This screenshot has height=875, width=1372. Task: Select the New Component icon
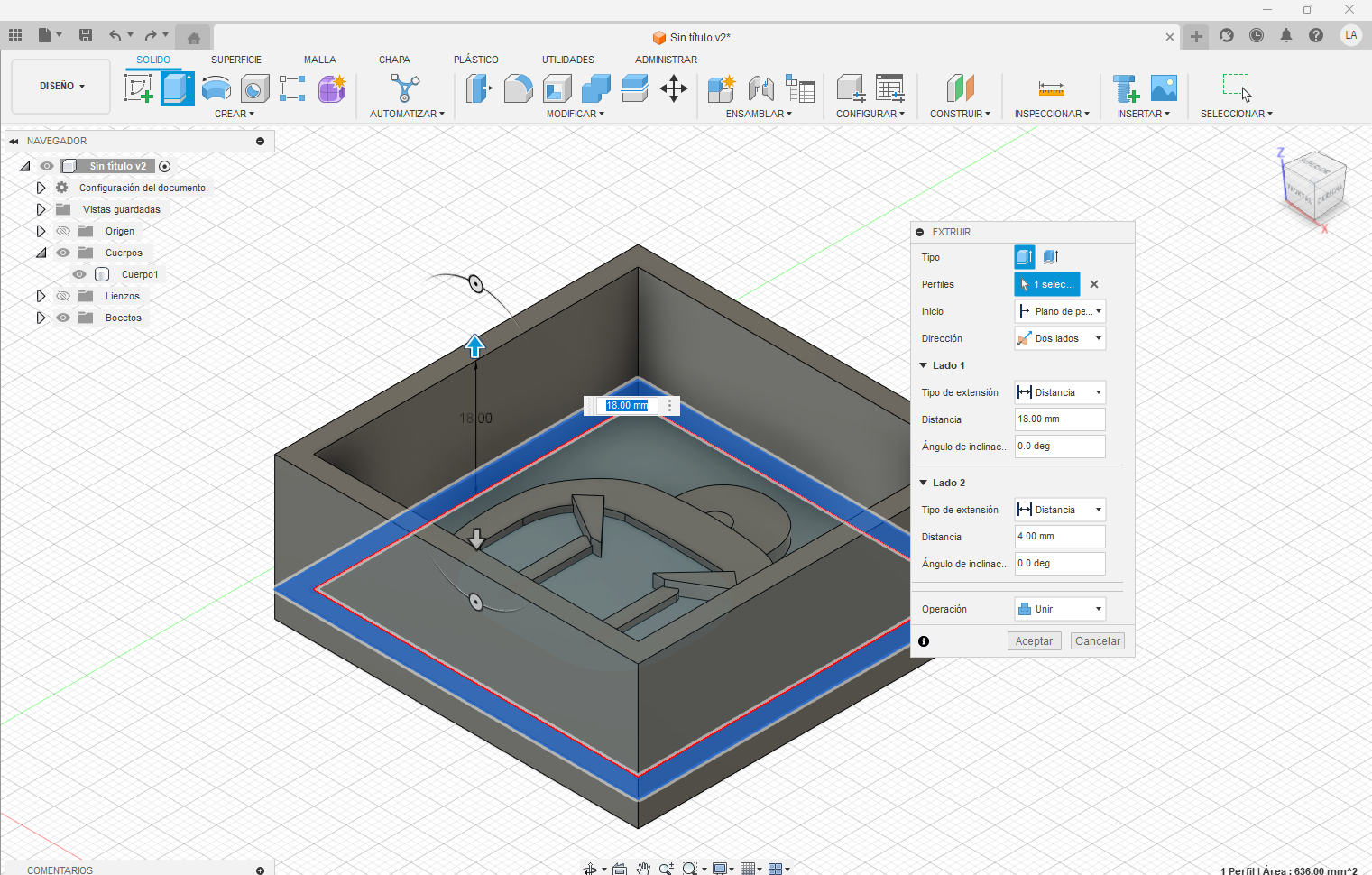point(722,88)
